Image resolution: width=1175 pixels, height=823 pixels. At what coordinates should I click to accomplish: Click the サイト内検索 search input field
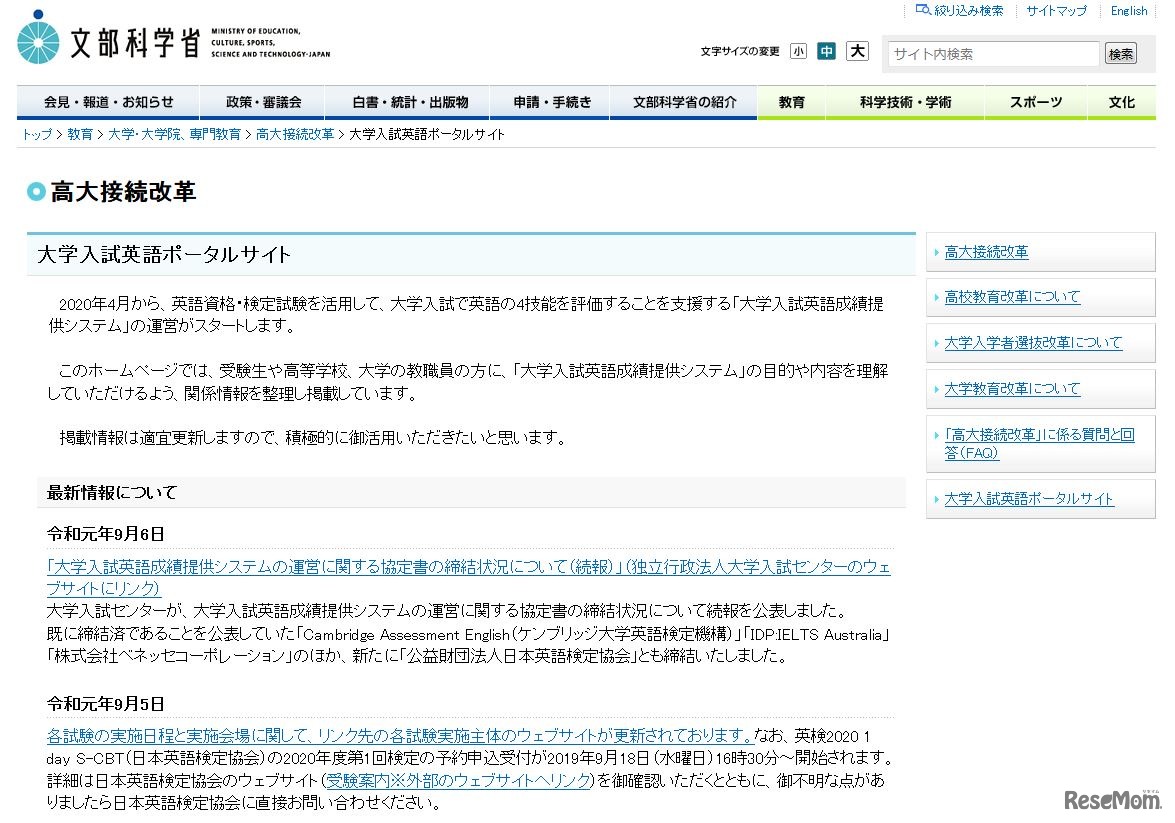coord(992,54)
